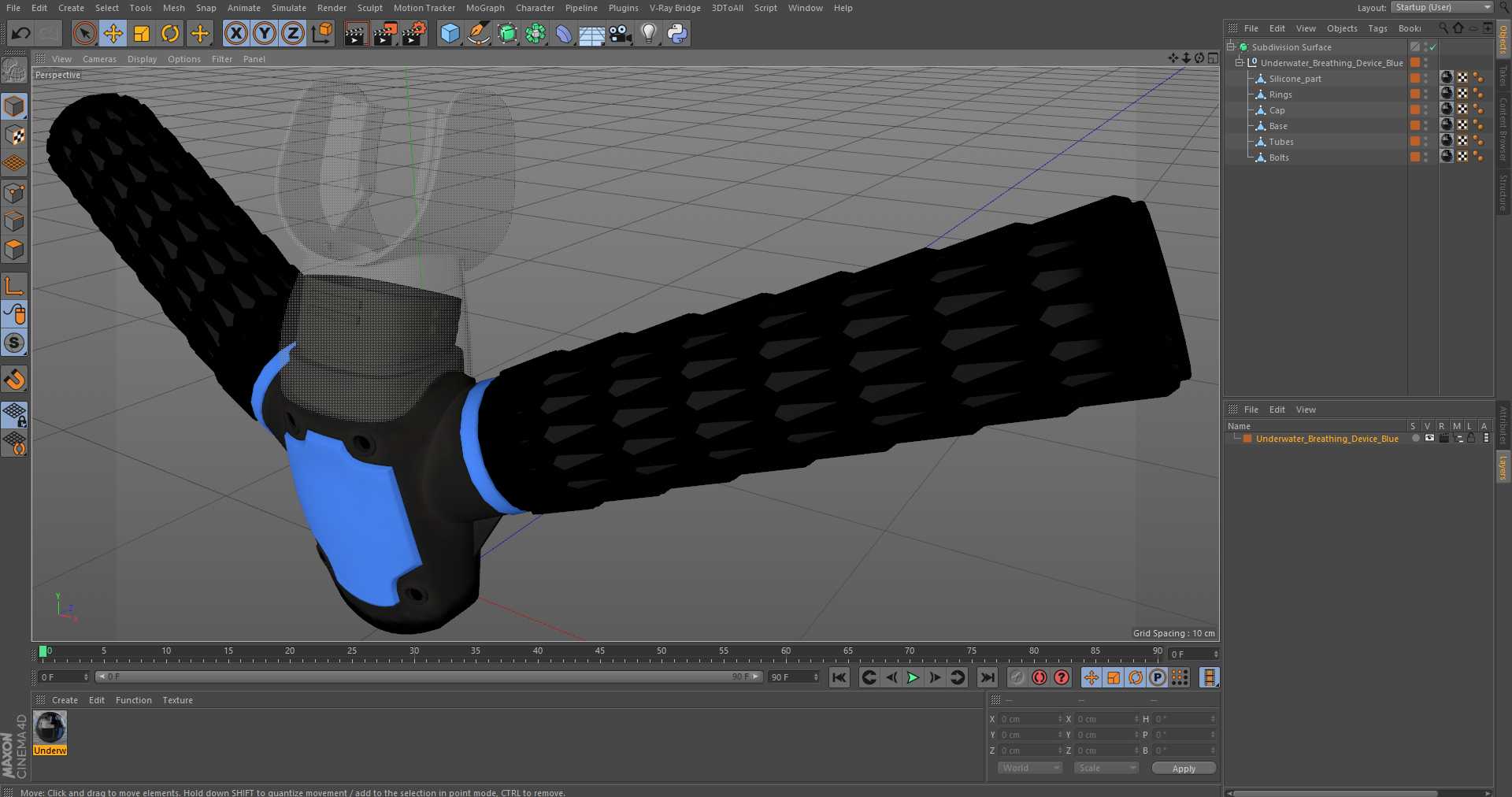The height and width of the screenshot is (797, 1512).
Task: Open the Layout dropdown Startup (User)
Action: tap(1442, 7)
